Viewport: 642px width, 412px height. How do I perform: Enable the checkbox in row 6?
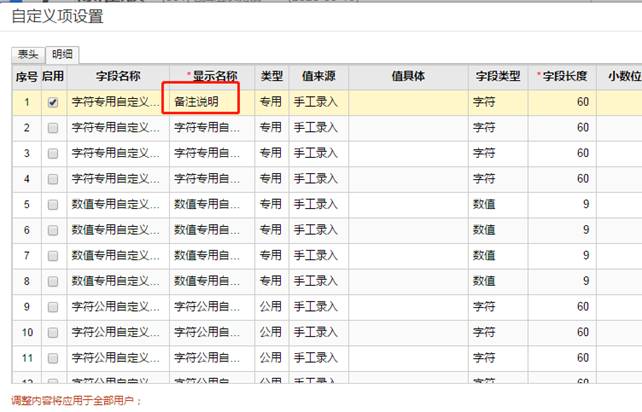pos(53,230)
